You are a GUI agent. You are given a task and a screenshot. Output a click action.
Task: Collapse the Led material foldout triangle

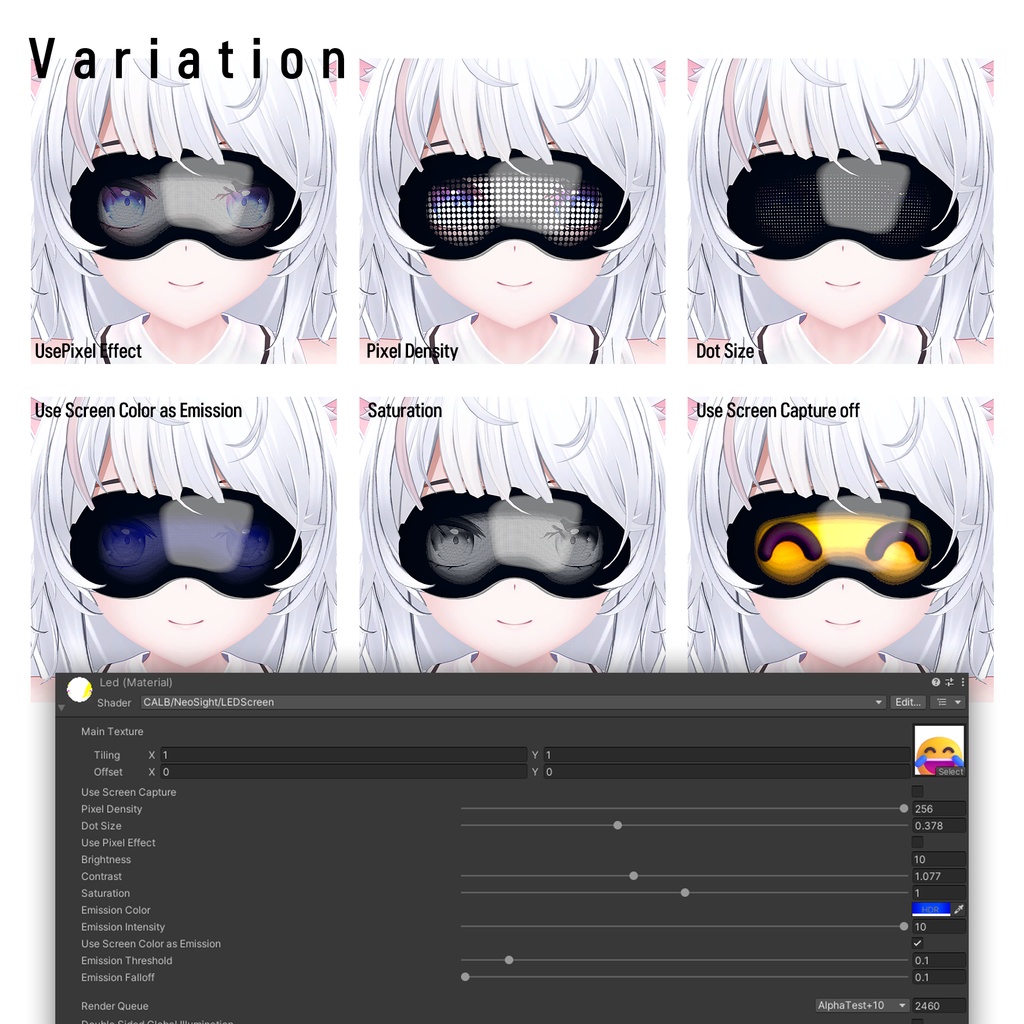(x=61, y=707)
